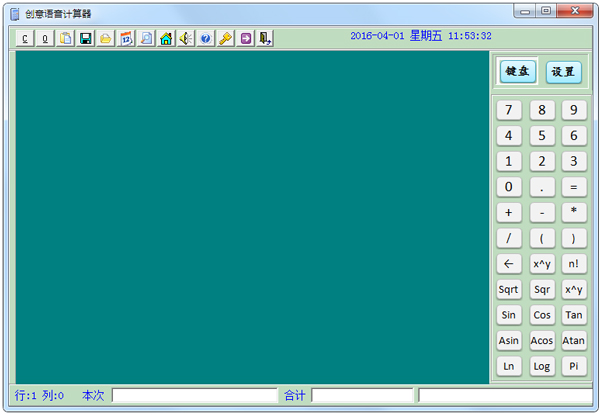Viewport: 600px width, 415px height.
Task: Tap the 3 key
Action: 574,161
